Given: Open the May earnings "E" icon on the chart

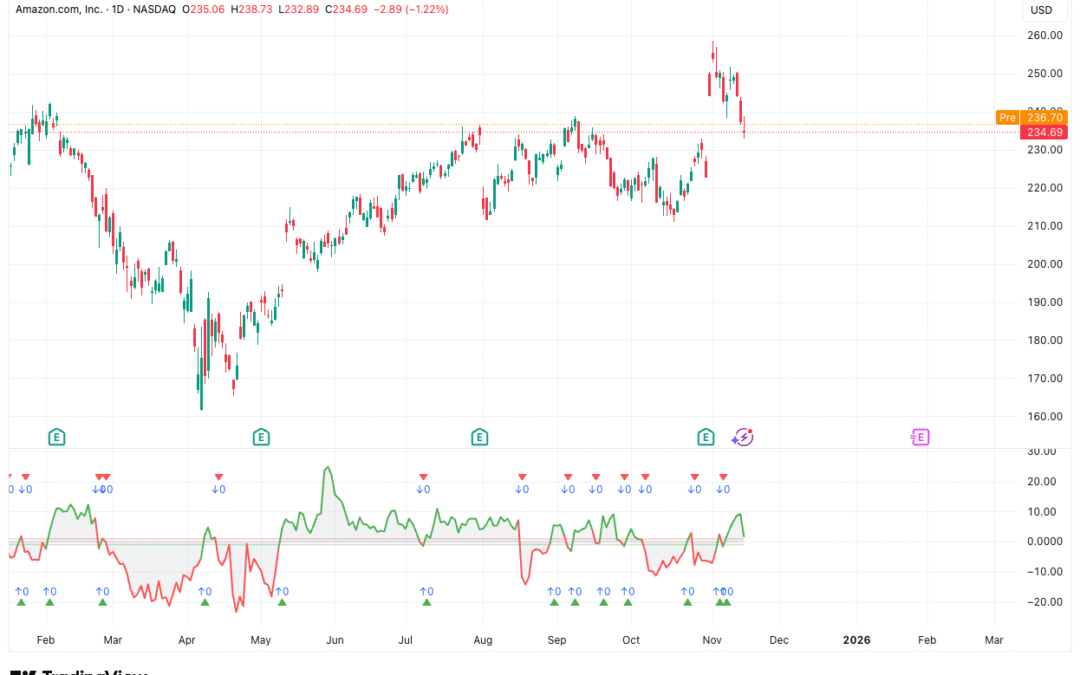Looking at the screenshot, I should (x=260, y=437).
